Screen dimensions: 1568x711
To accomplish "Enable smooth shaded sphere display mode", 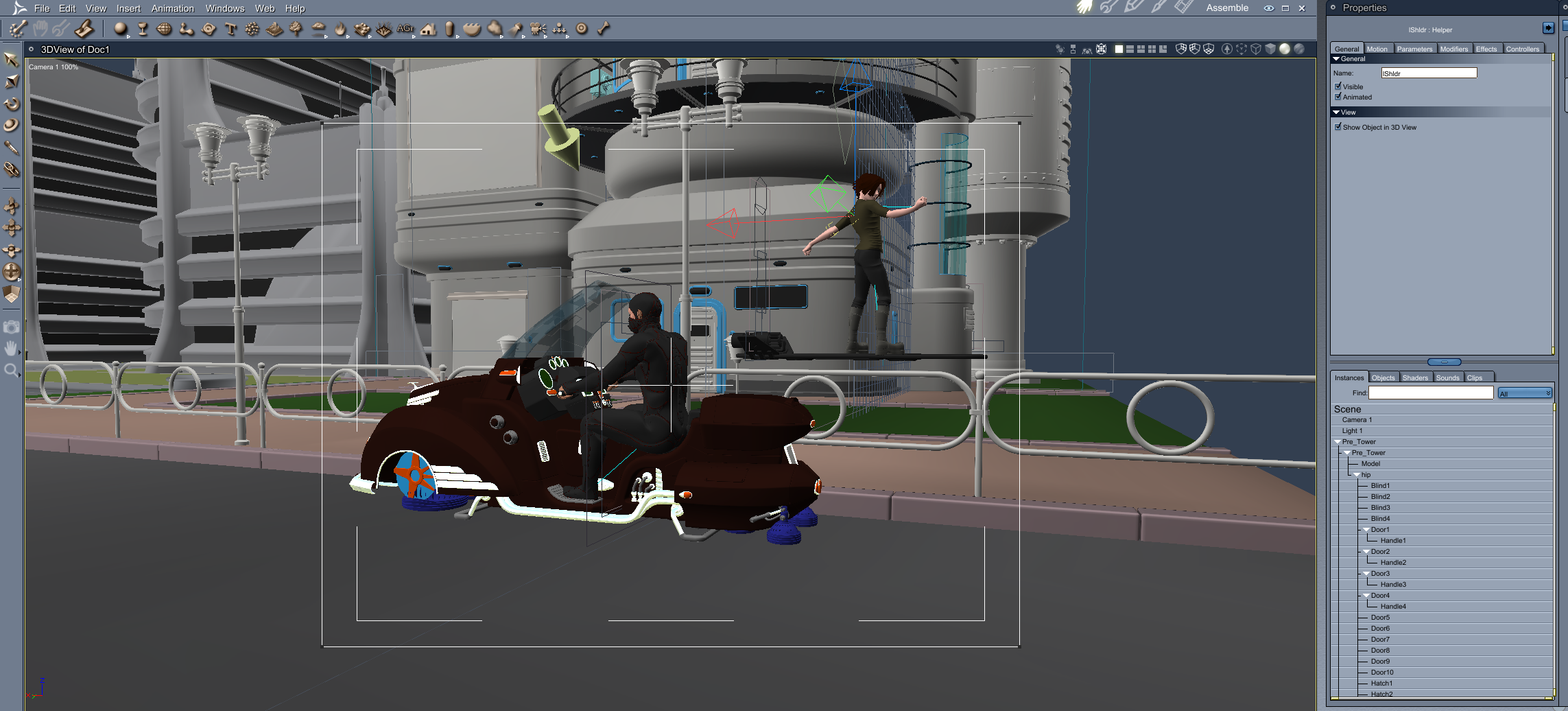I will click(x=1285, y=49).
